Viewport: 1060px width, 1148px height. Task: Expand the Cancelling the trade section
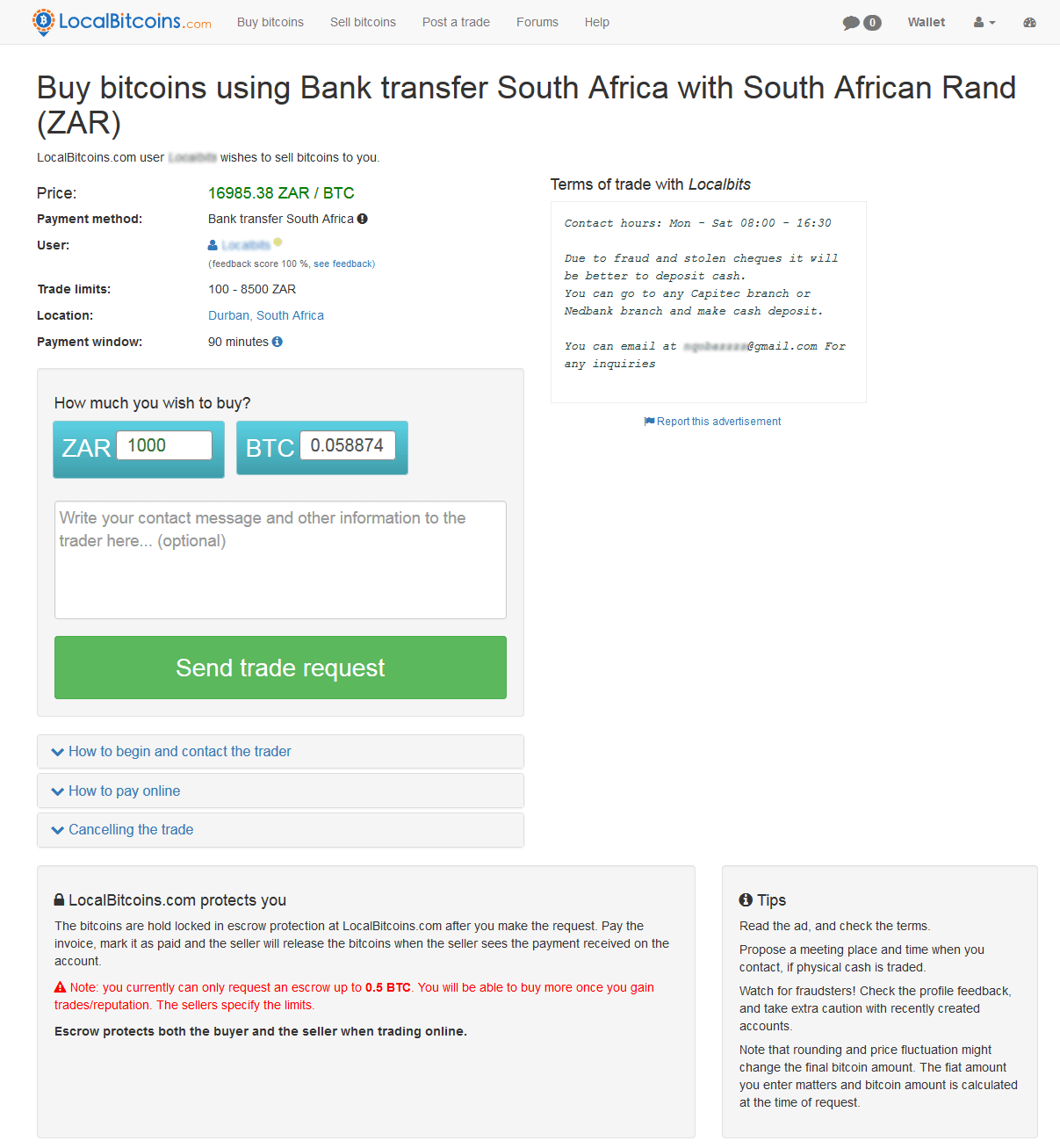click(131, 830)
